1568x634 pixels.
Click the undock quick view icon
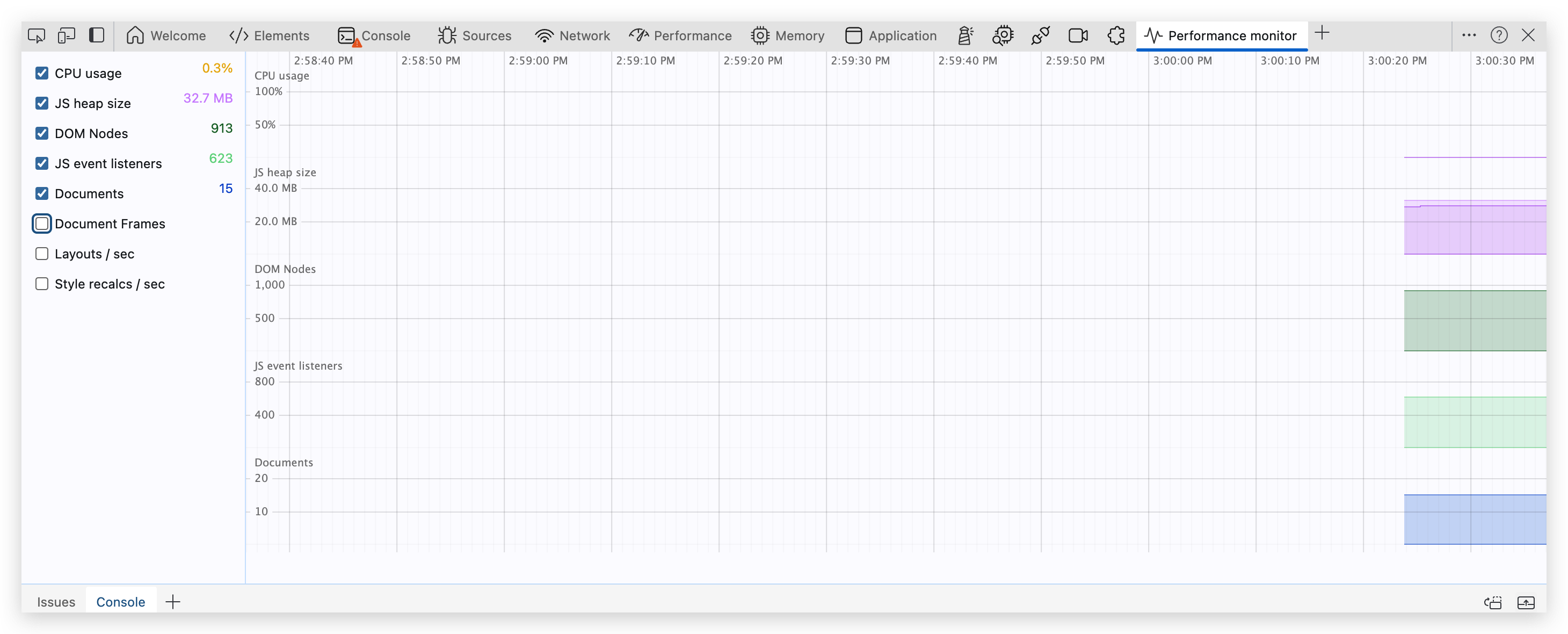[1493, 602]
